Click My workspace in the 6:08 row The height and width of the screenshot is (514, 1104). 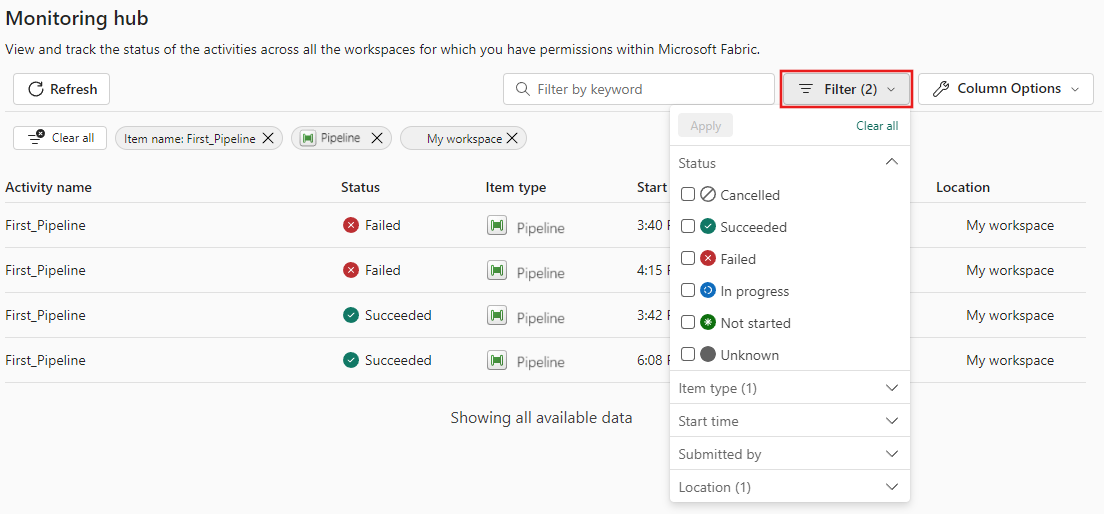pos(1010,361)
